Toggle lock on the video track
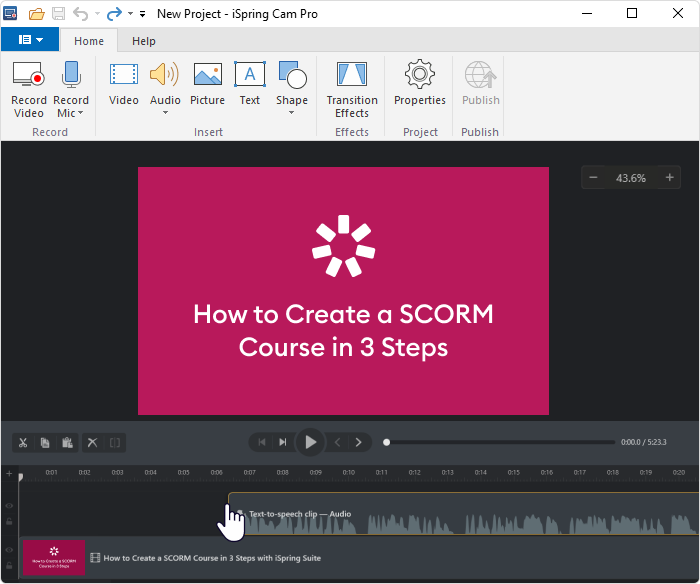Viewport: 700px width, 584px height. coord(9,565)
